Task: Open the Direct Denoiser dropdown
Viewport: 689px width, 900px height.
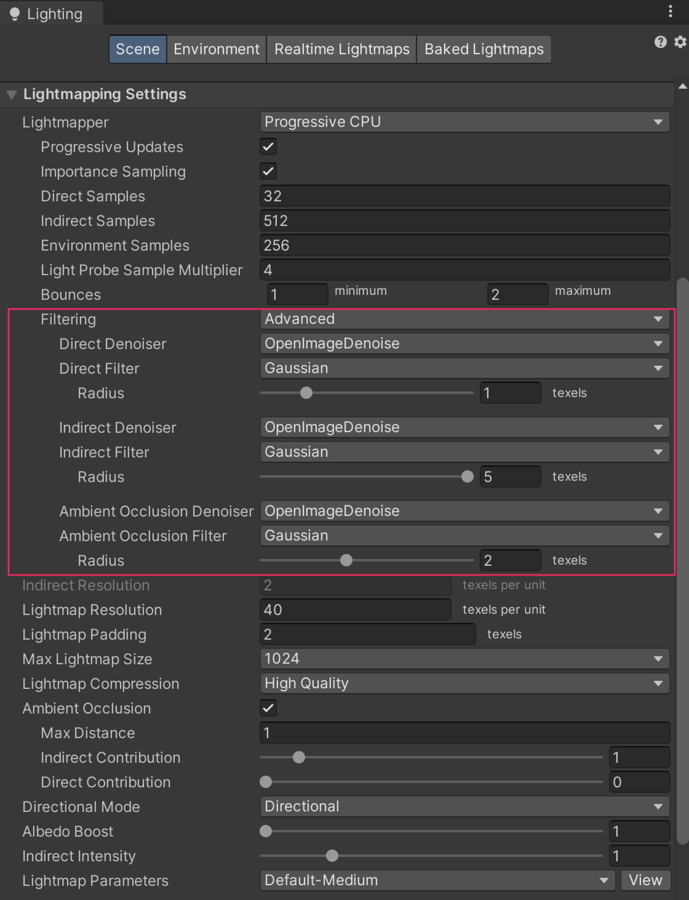Action: coord(464,343)
